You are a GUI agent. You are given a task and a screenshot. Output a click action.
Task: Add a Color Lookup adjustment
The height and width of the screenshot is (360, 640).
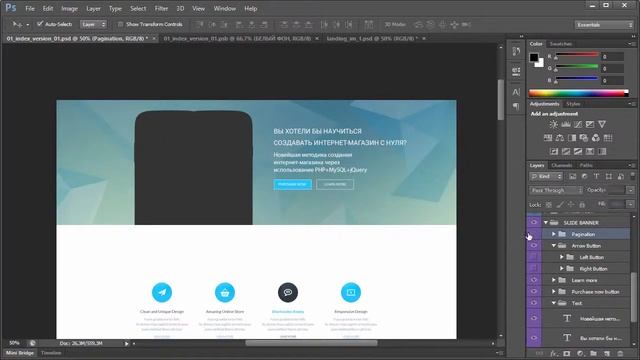point(608,138)
